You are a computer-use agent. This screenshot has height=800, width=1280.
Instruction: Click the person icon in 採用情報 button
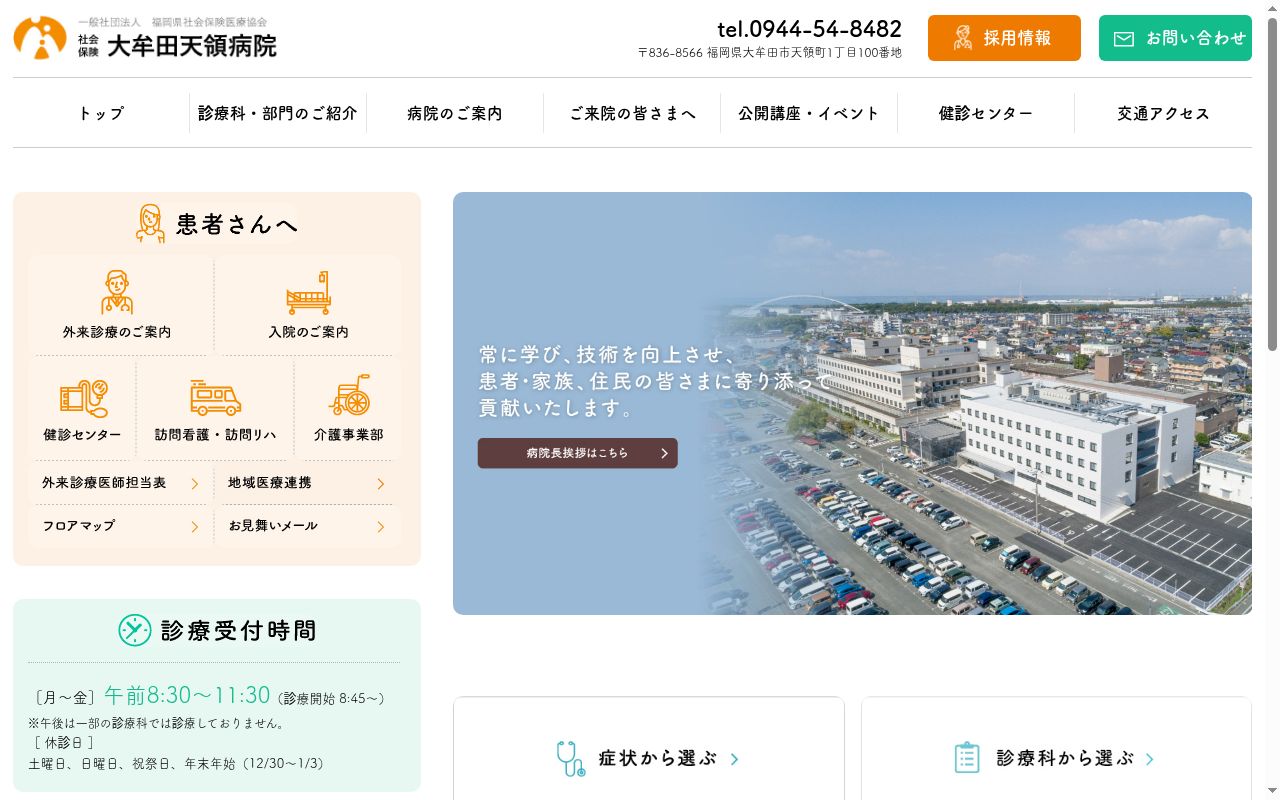pyautogui.click(x=962, y=38)
